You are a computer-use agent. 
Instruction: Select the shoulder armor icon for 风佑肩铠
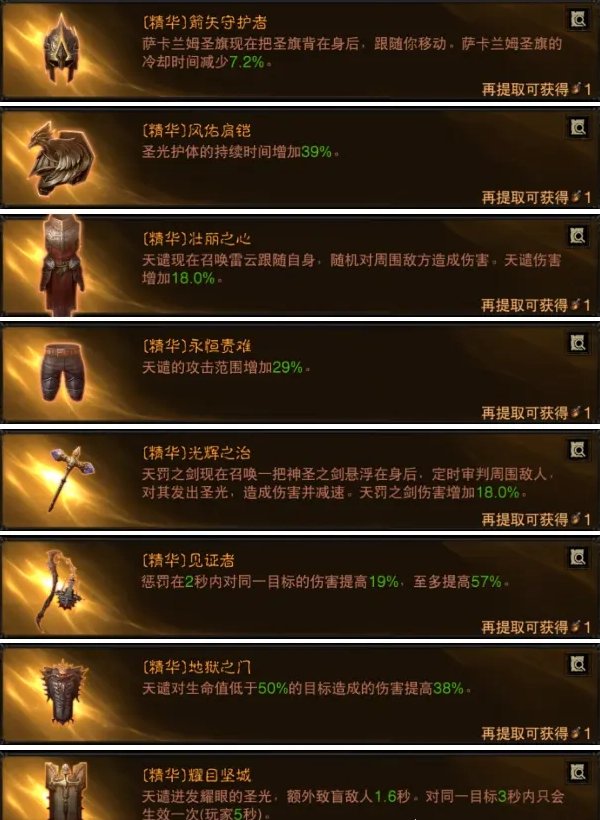pyautogui.click(x=62, y=158)
